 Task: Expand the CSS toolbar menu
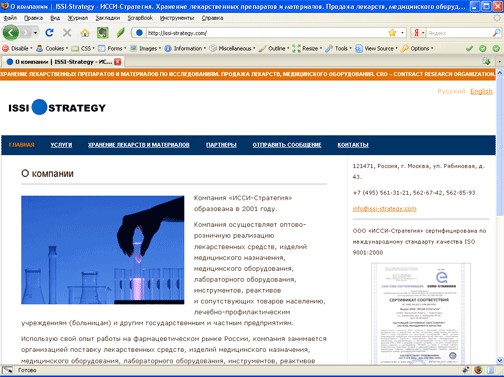[x=83, y=48]
